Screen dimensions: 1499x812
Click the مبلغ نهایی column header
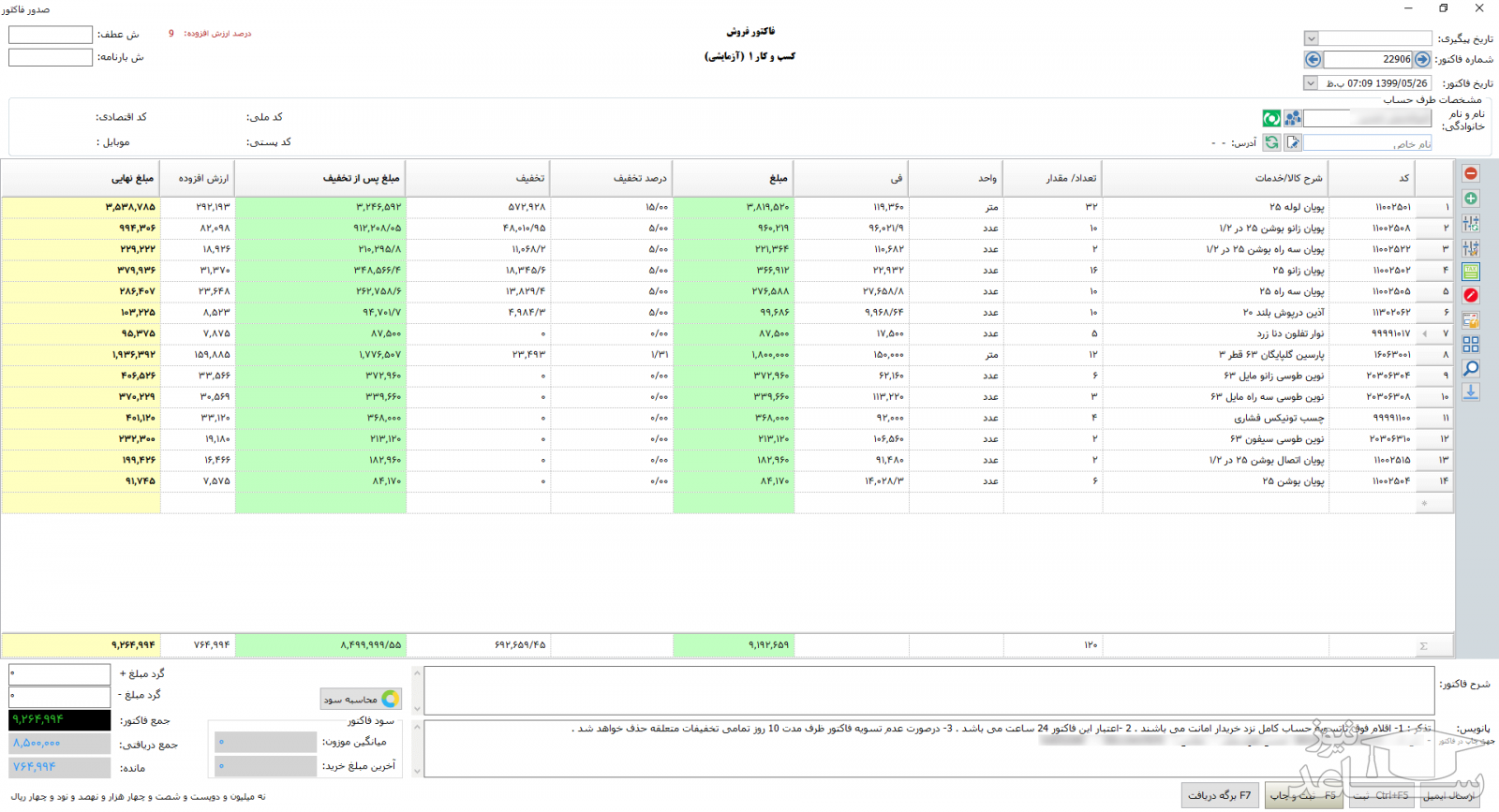click(x=82, y=178)
